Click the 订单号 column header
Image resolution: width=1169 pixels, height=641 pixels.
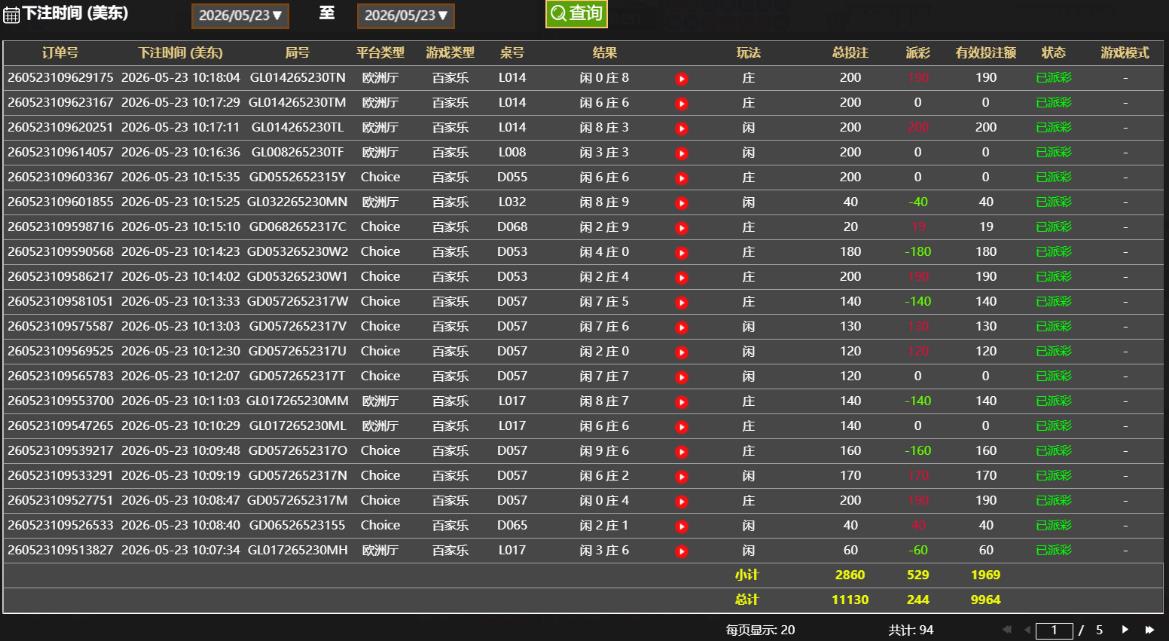tap(60, 53)
